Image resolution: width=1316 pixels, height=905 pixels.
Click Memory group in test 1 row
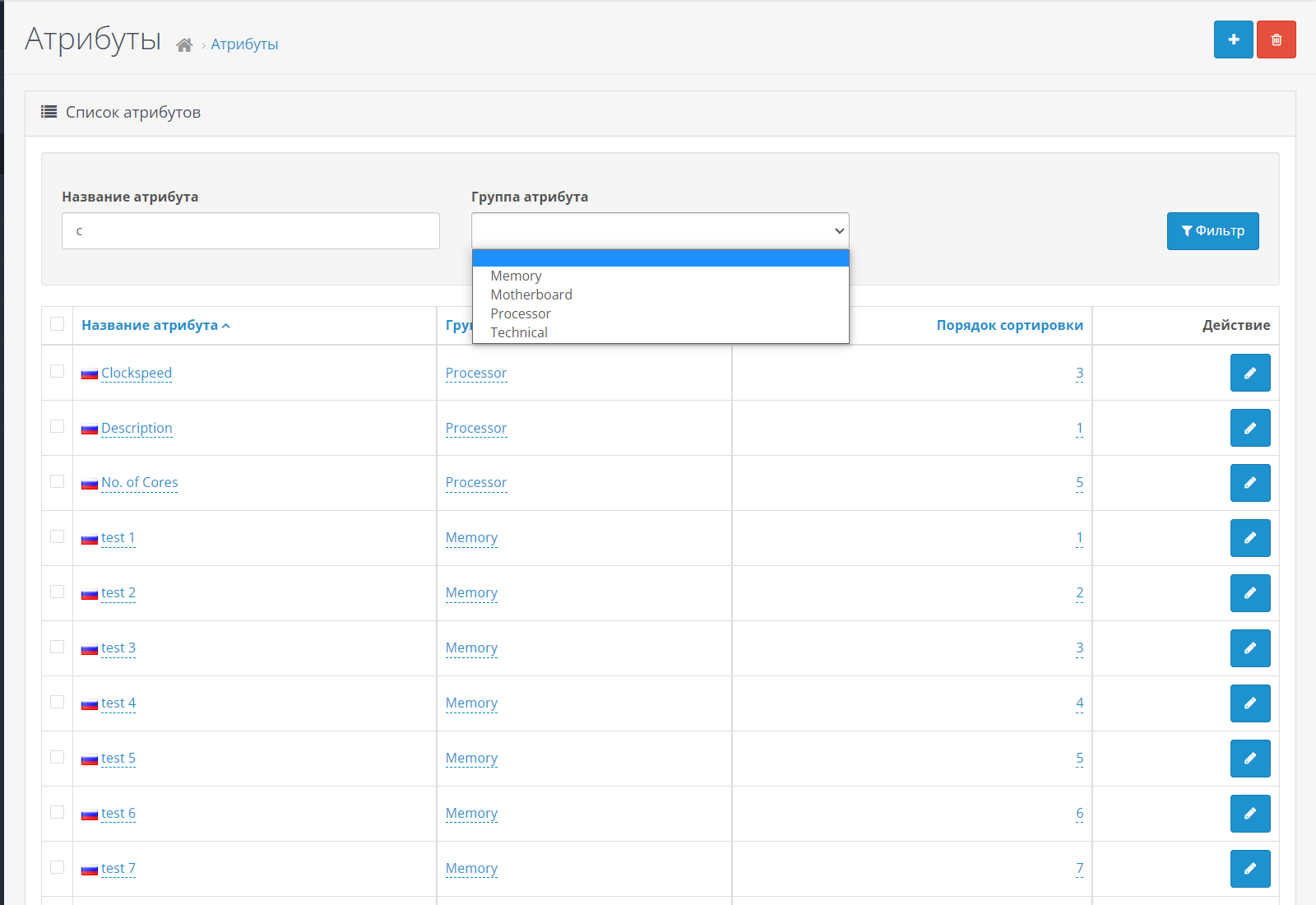(x=471, y=537)
